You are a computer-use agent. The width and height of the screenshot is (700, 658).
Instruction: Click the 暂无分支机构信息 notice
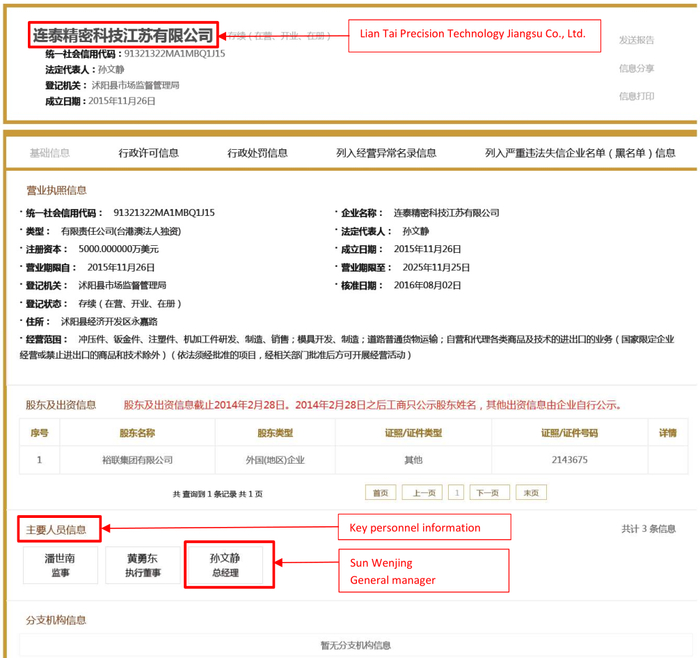coord(356,646)
